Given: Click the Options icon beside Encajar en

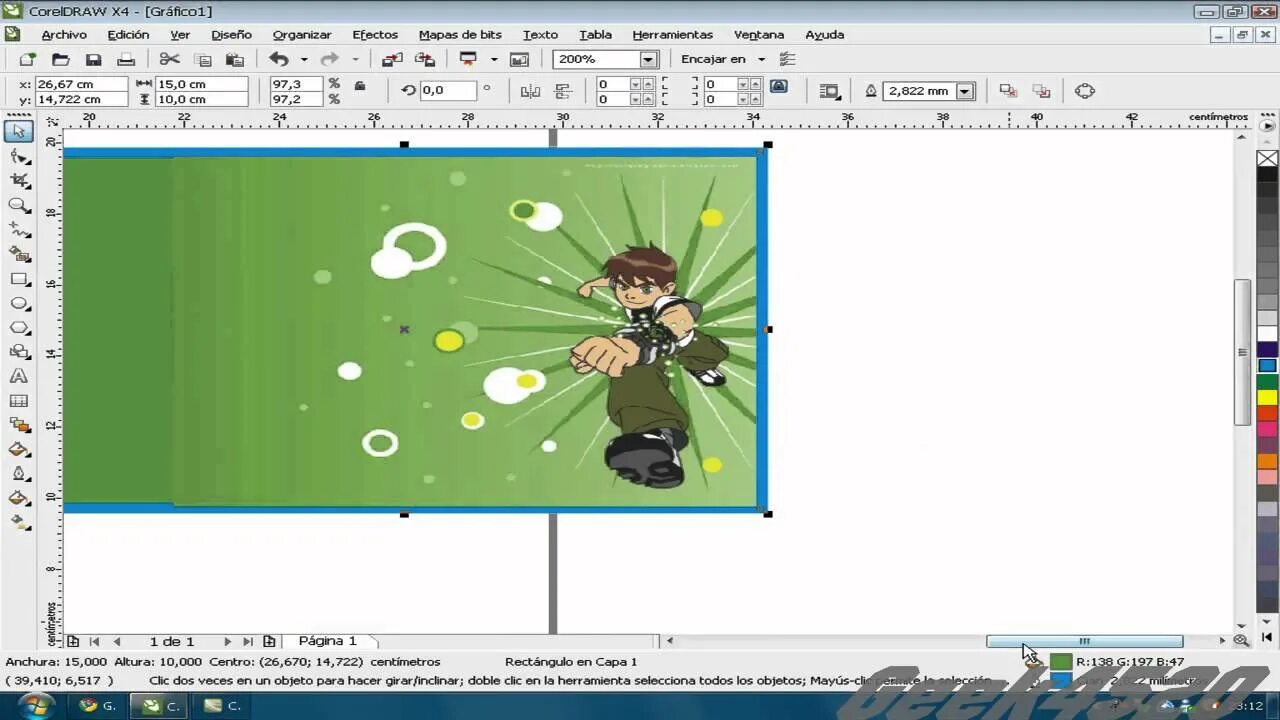Looking at the screenshot, I should (x=788, y=60).
